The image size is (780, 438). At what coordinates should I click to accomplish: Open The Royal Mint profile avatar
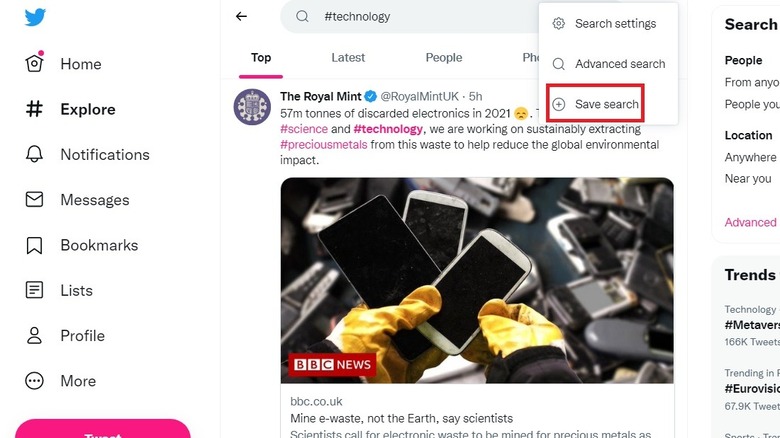(252, 106)
